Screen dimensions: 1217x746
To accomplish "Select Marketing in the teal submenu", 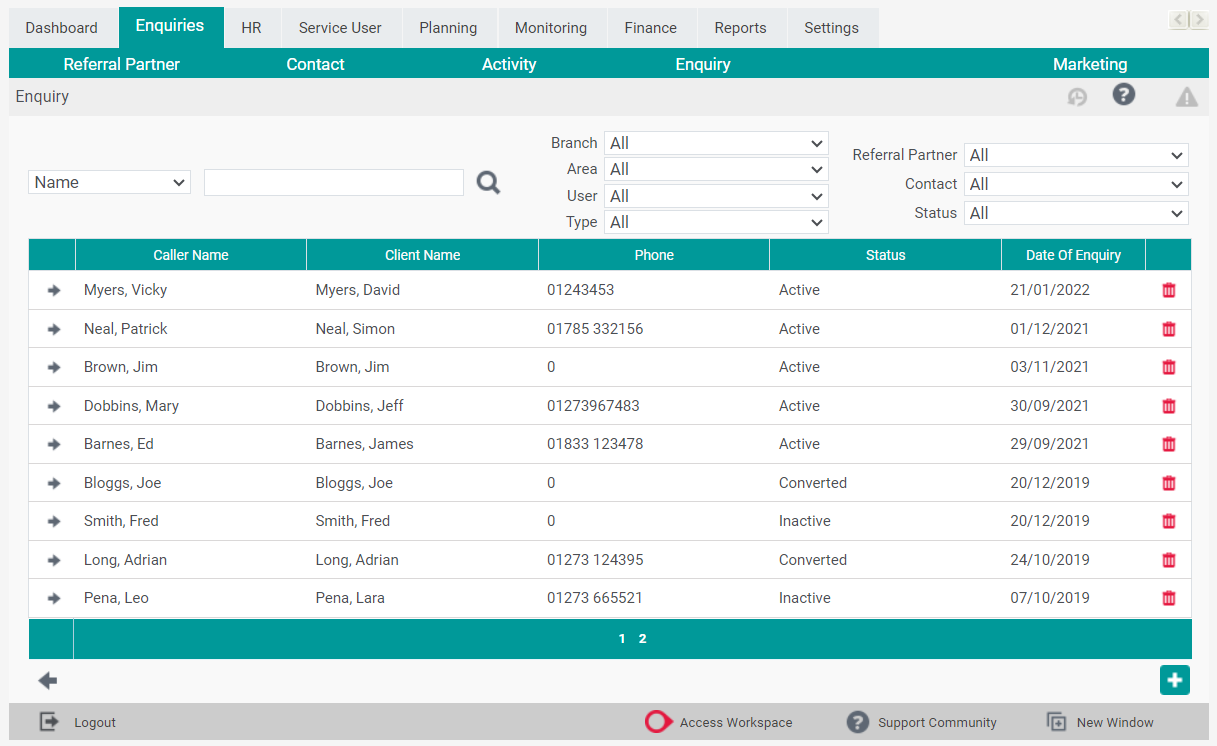I will click(1090, 63).
